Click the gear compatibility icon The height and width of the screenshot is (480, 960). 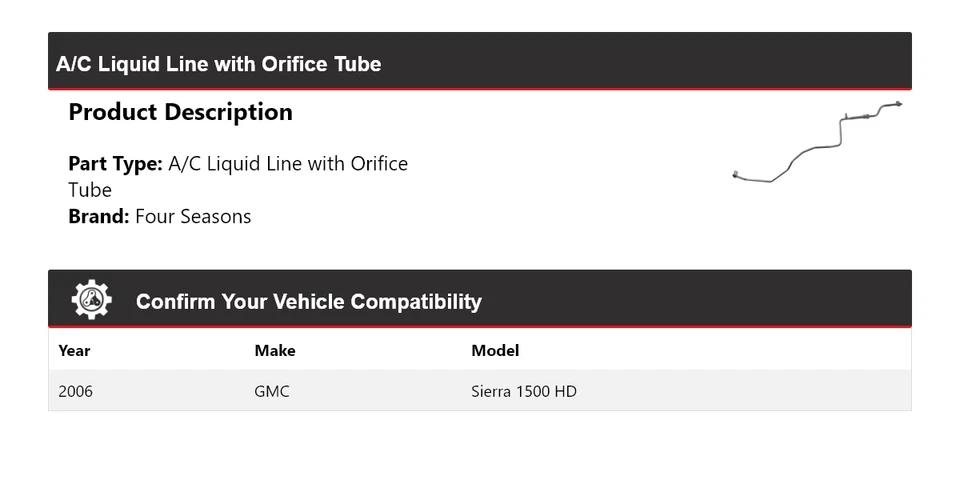click(91, 300)
